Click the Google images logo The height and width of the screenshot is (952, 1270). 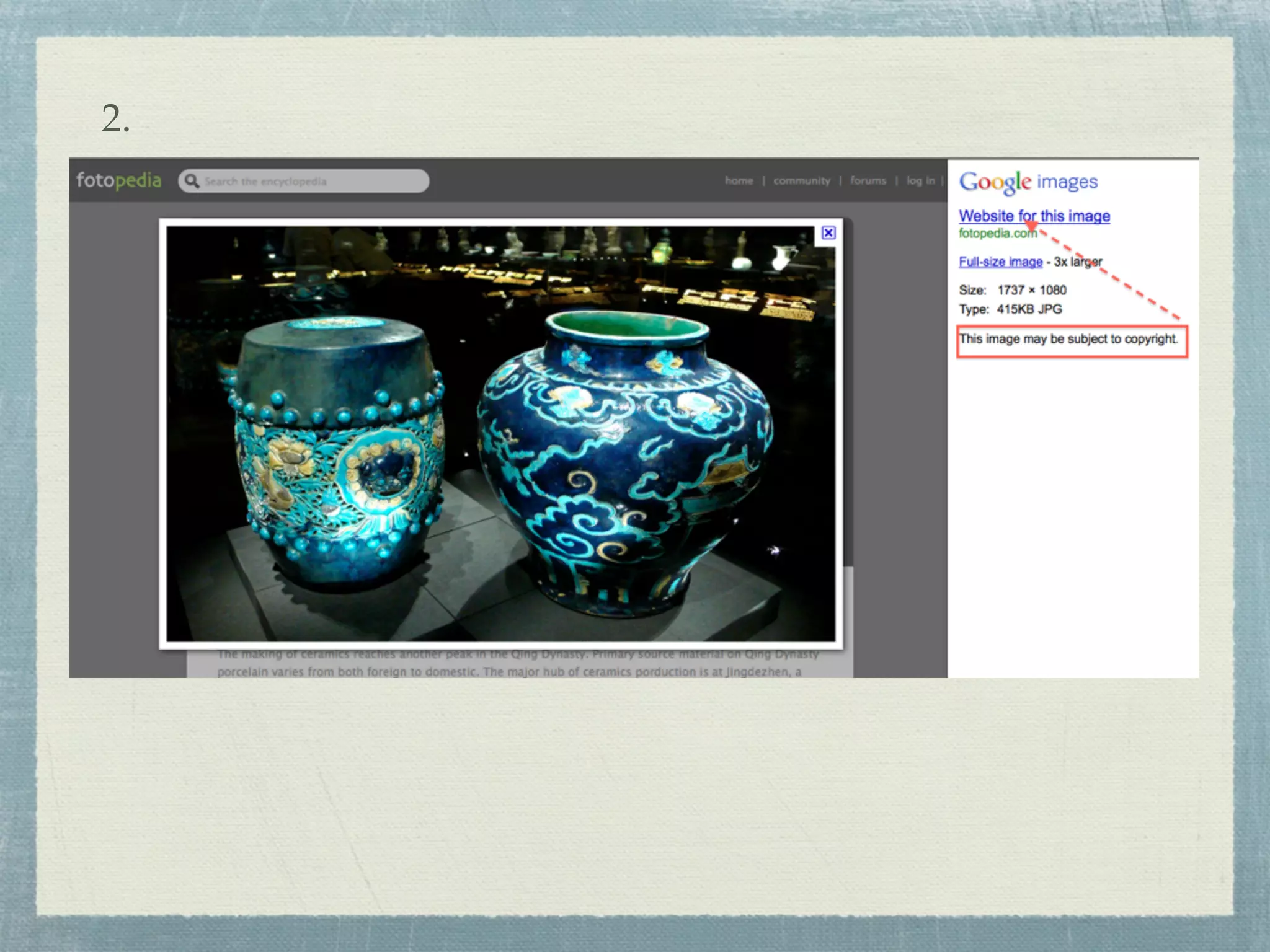[x=1028, y=182]
